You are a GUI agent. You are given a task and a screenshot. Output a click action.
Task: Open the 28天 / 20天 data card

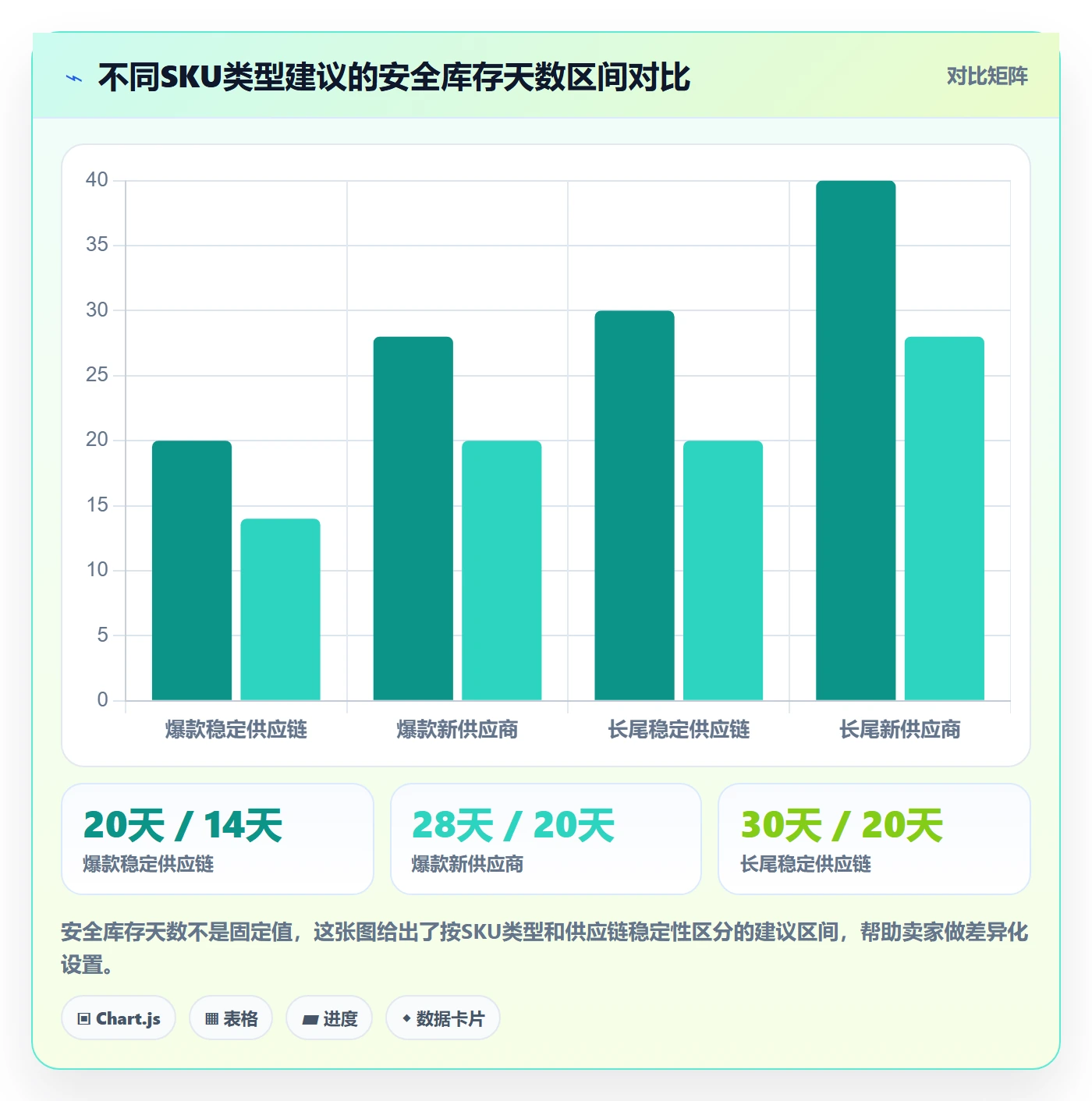click(546, 839)
